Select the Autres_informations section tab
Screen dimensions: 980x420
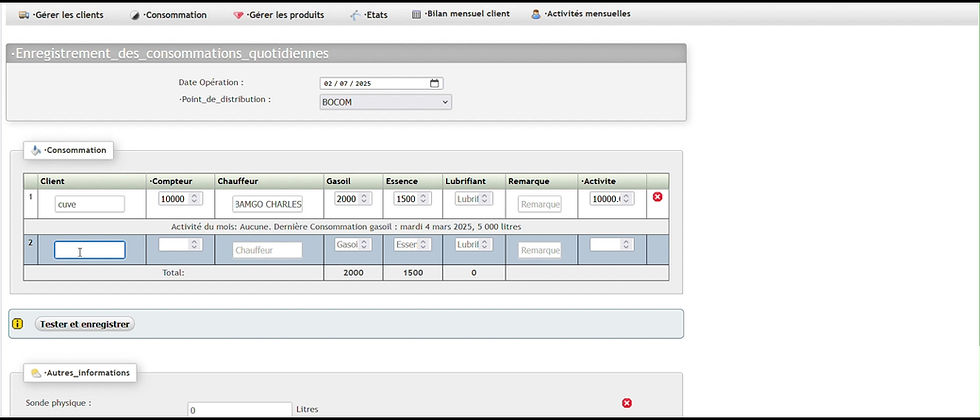click(x=80, y=373)
